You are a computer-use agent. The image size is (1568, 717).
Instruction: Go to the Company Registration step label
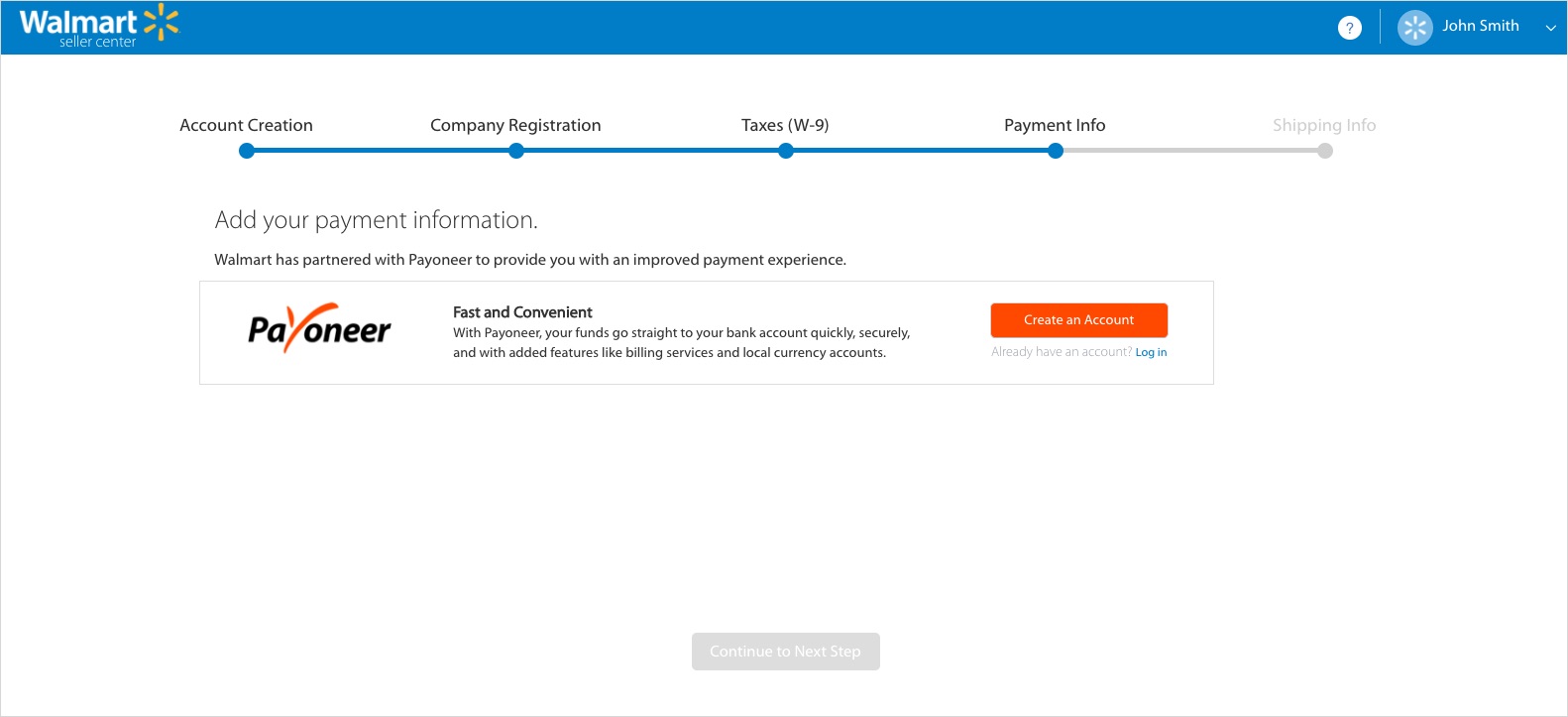tap(515, 125)
